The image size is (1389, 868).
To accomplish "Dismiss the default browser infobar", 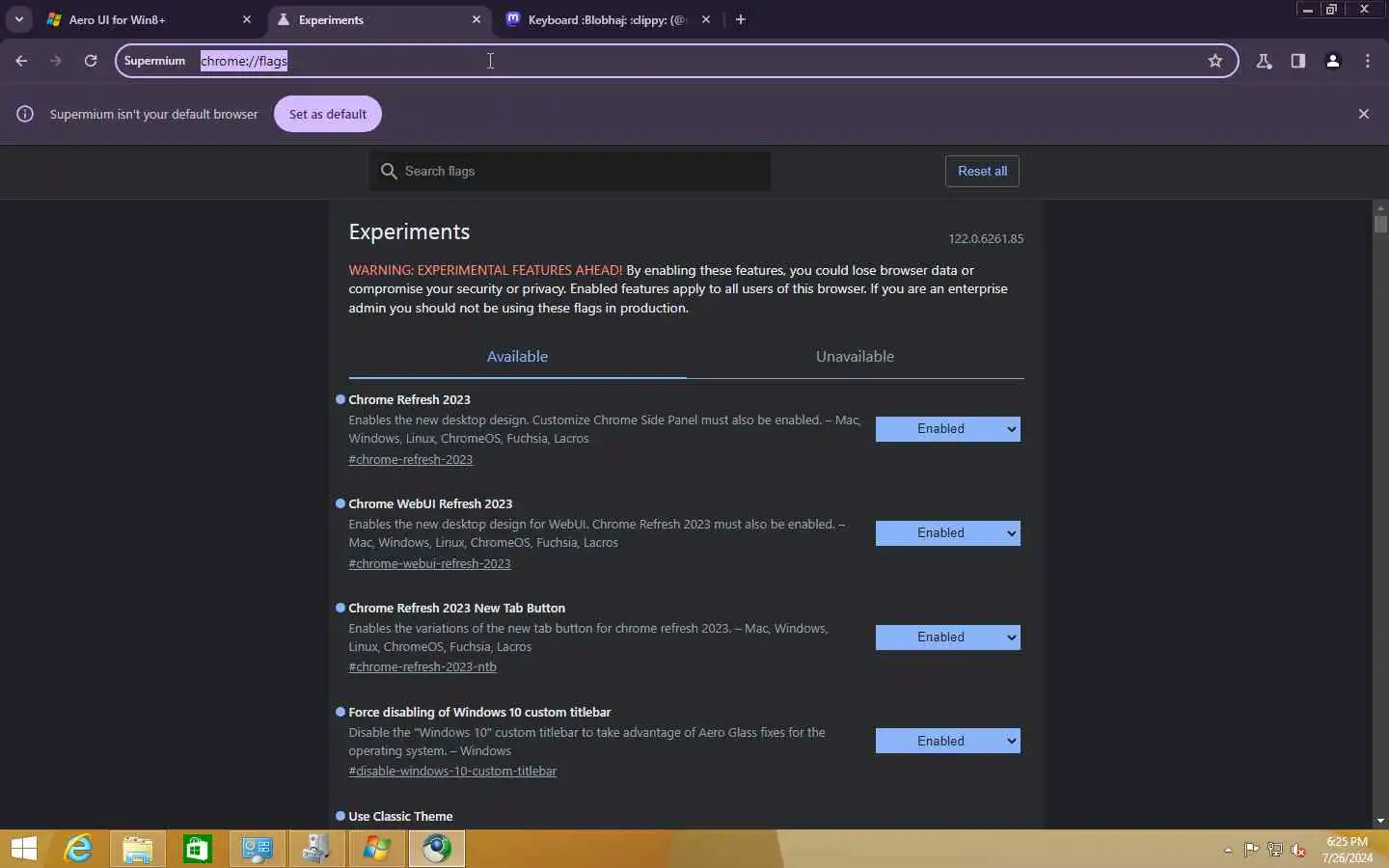I will click(x=1364, y=114).
